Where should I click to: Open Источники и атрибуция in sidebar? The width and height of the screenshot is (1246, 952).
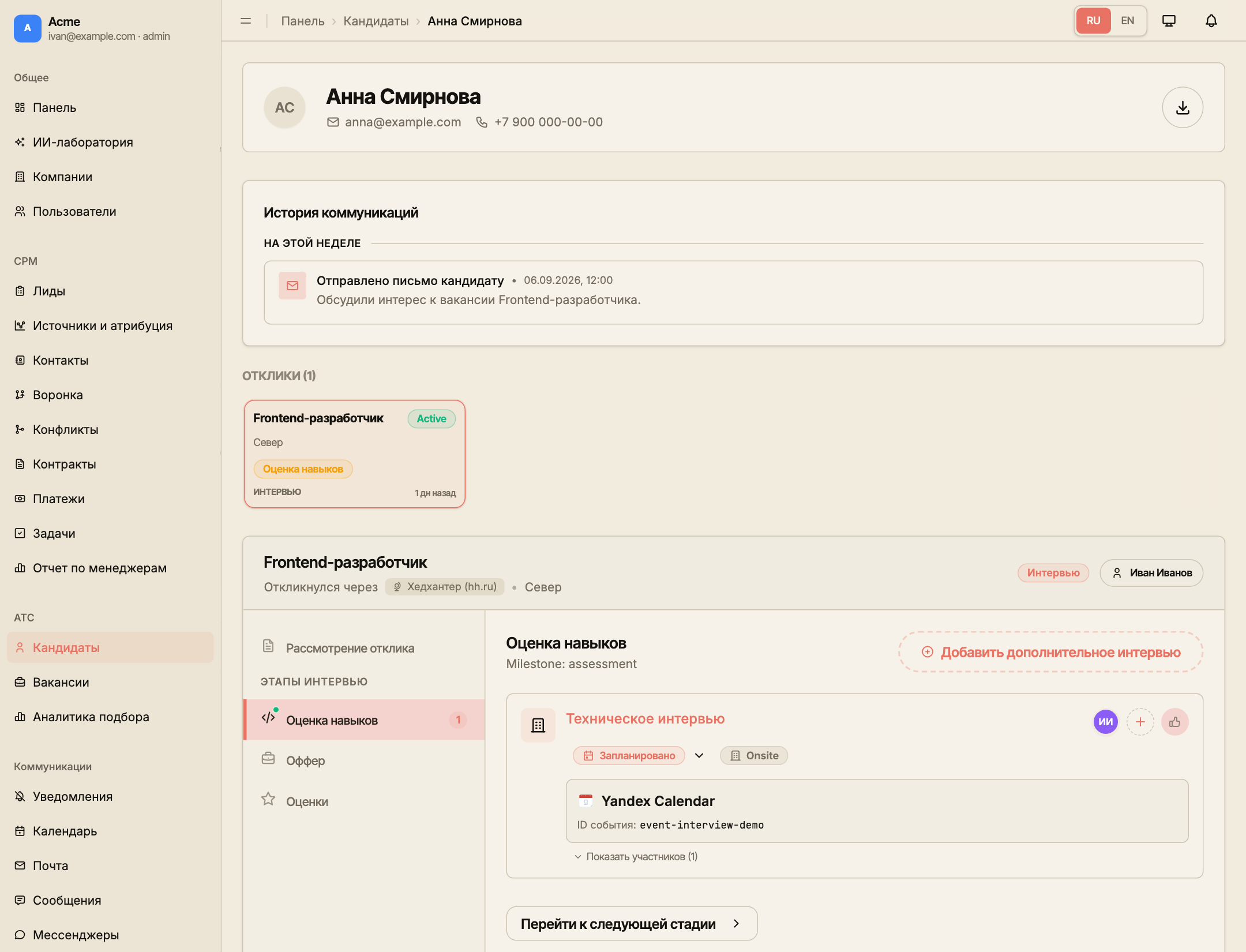click(110, 325)
